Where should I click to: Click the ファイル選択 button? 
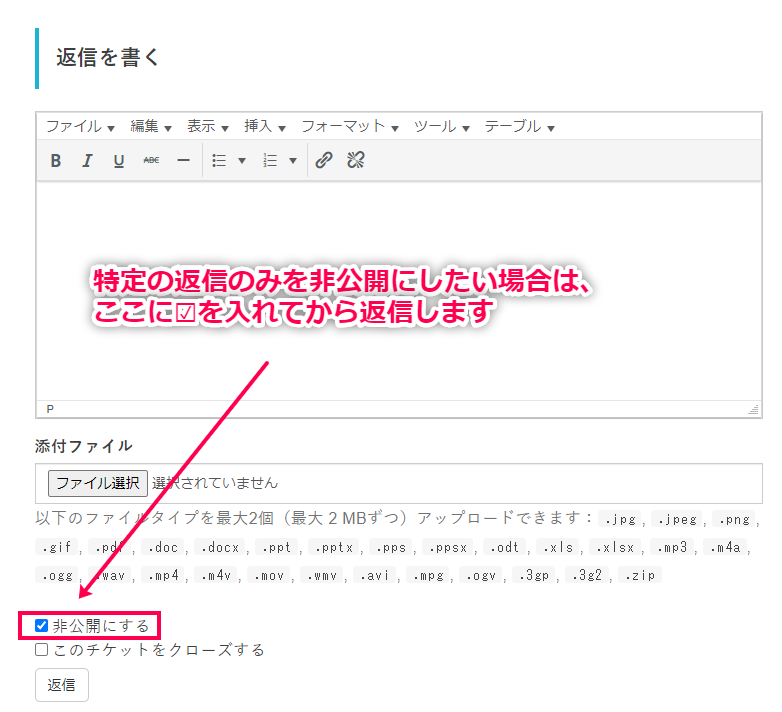(x=98, y=483)
